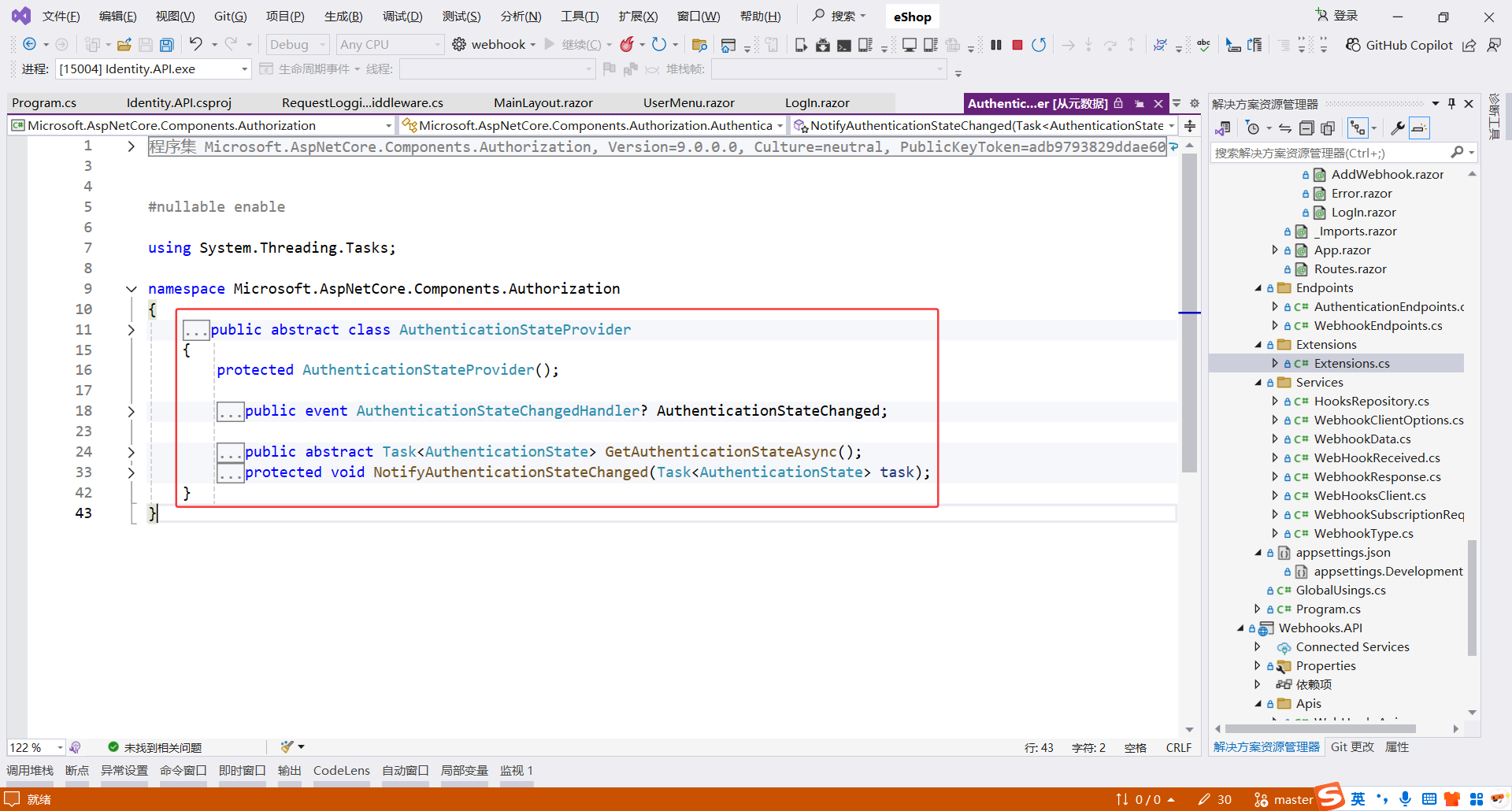This screenshot has width=1512, height=811.
Task: Switch to the MainLayout.razor tab
Action: pyautogui.click(x=543, y=103)
